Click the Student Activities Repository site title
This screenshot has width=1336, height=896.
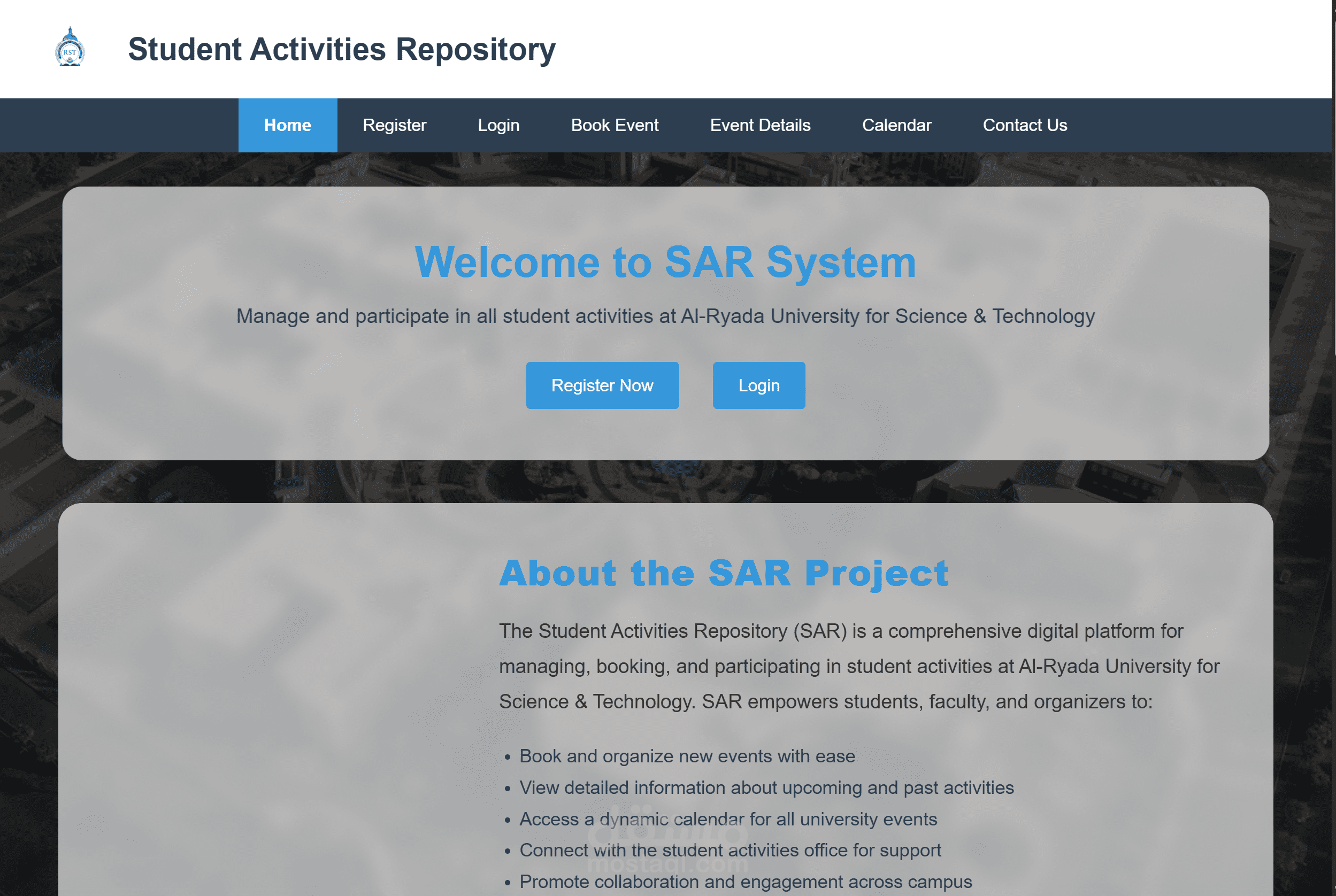click(341, 49)
